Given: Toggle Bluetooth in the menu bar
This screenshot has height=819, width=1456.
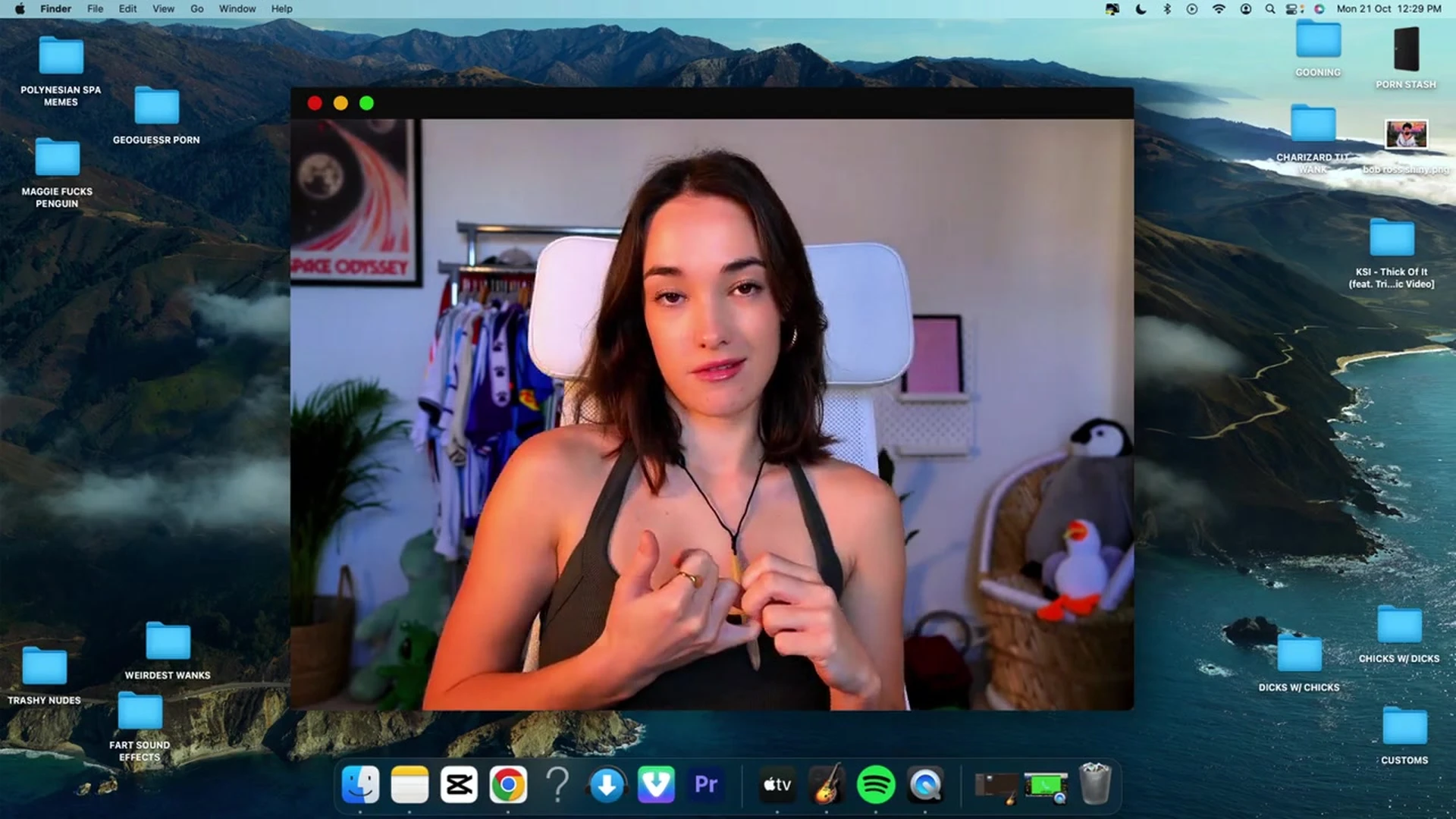Looking at the screenshot, I should pyautogui.click(x=1167, y=9).
